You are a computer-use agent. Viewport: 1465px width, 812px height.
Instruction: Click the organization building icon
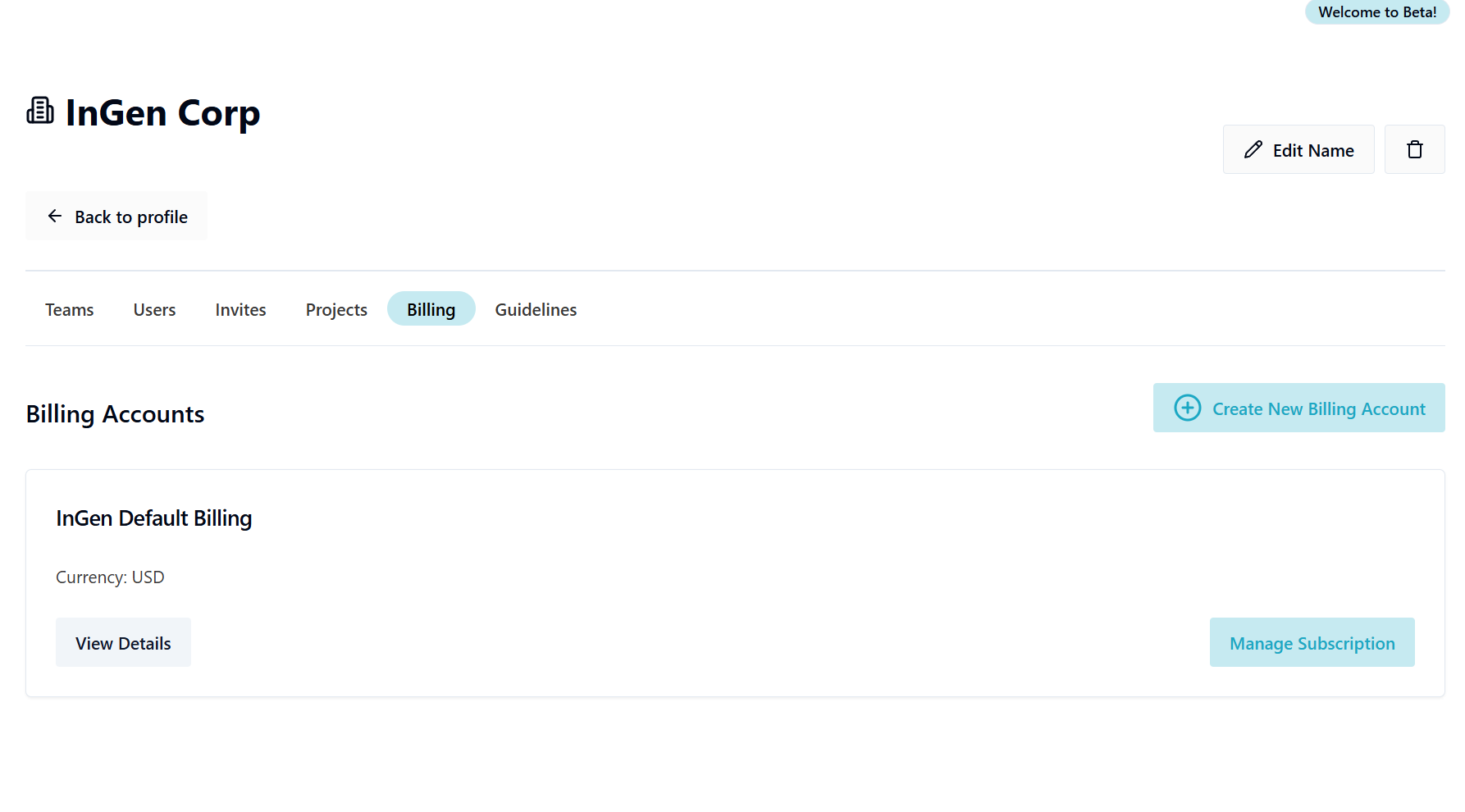coord(40,111)
